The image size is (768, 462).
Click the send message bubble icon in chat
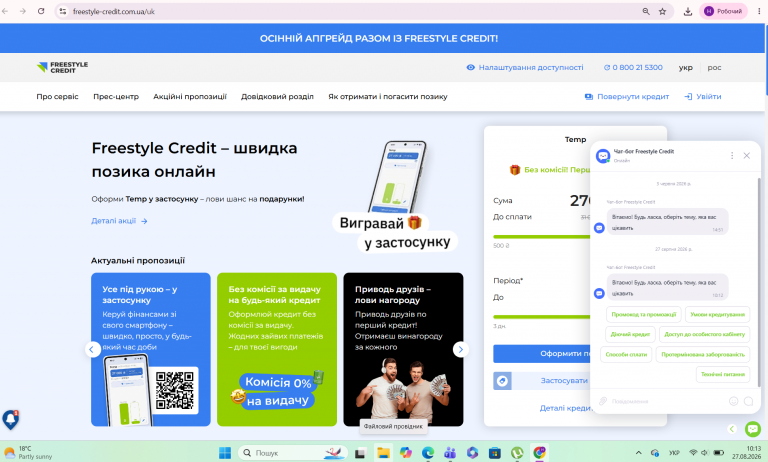tap(748, 401)
